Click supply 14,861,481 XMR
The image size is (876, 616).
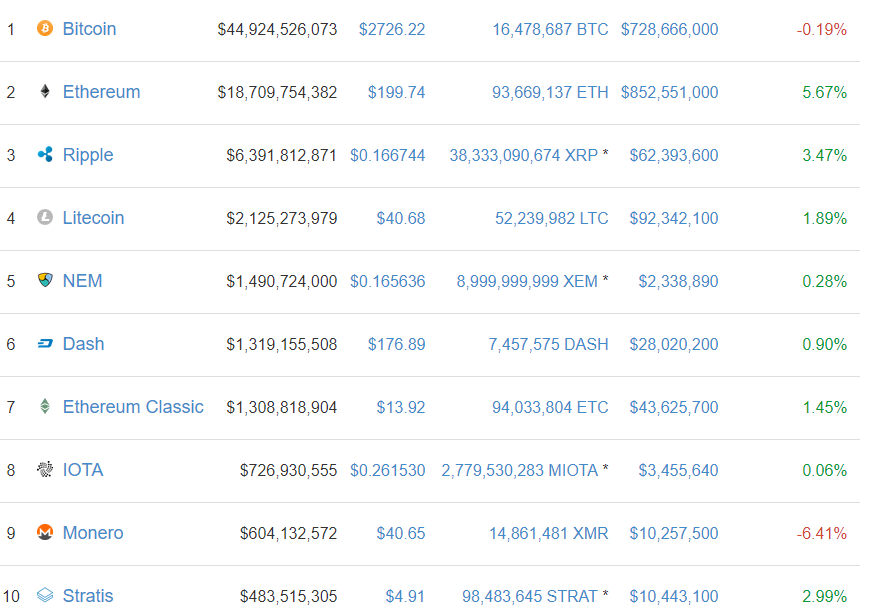tap(549, 534)
